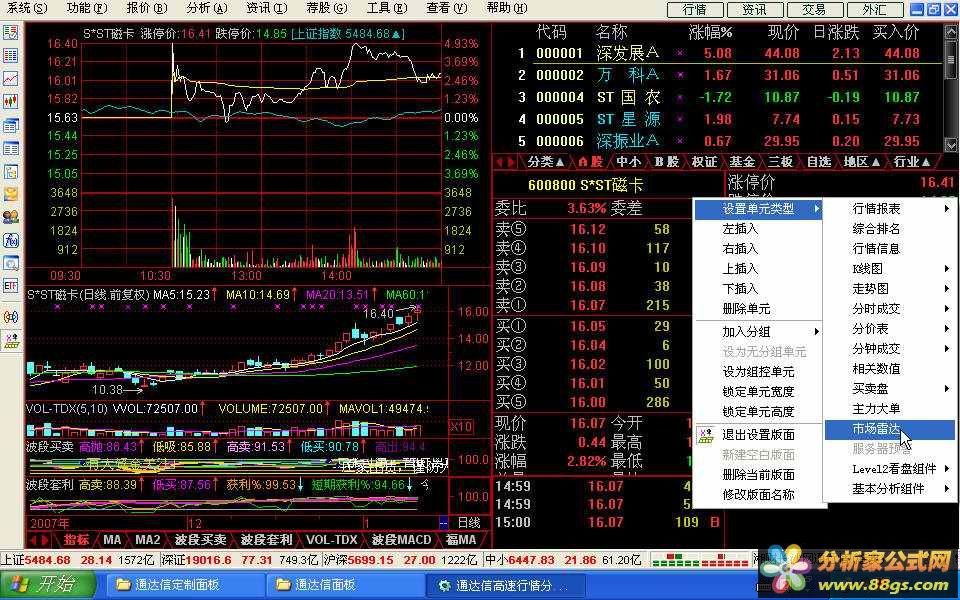Click the radar broadcast icon in sidebar

point(10,317)
